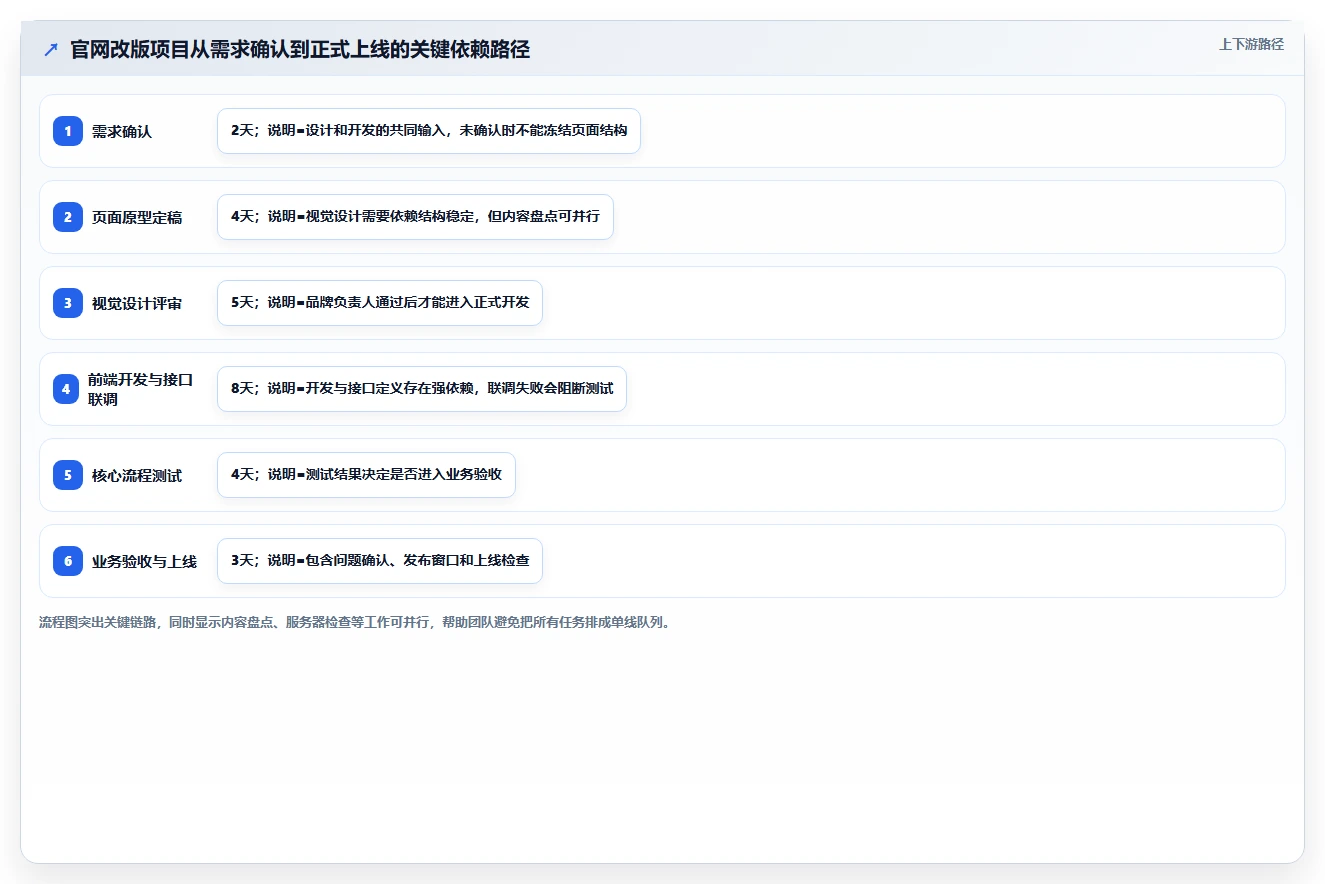Screen dimensions: 1325x884
Task: Select step badge number 1
Action: 68,131
